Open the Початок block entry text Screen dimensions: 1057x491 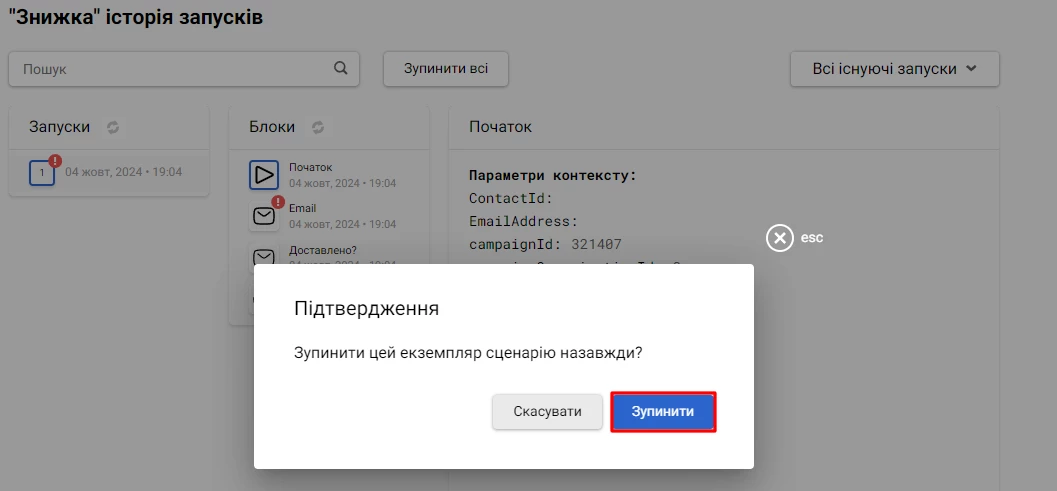(x=311, y=167)
